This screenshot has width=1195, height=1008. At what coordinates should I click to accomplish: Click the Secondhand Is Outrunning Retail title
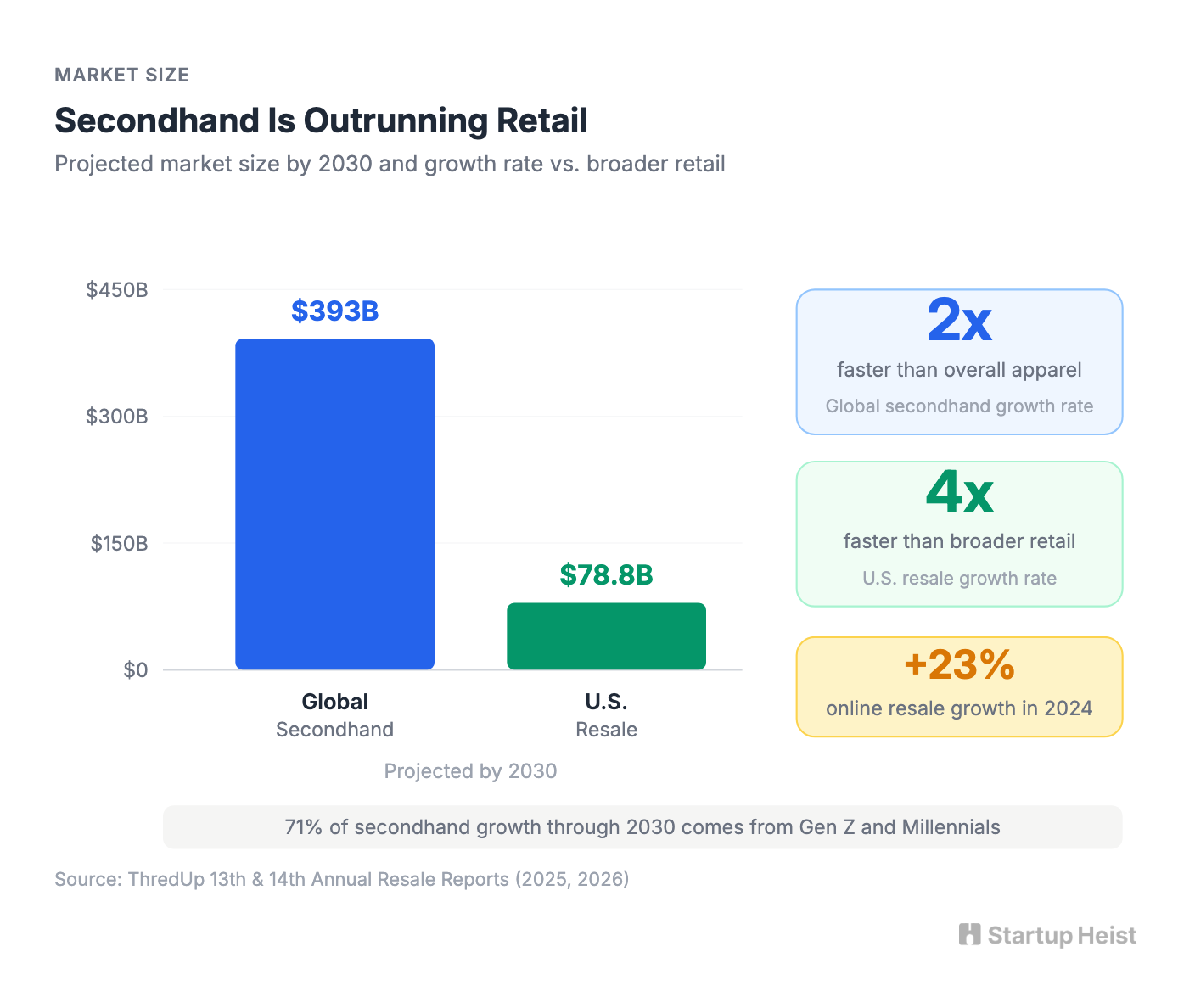tap(321, 120)
